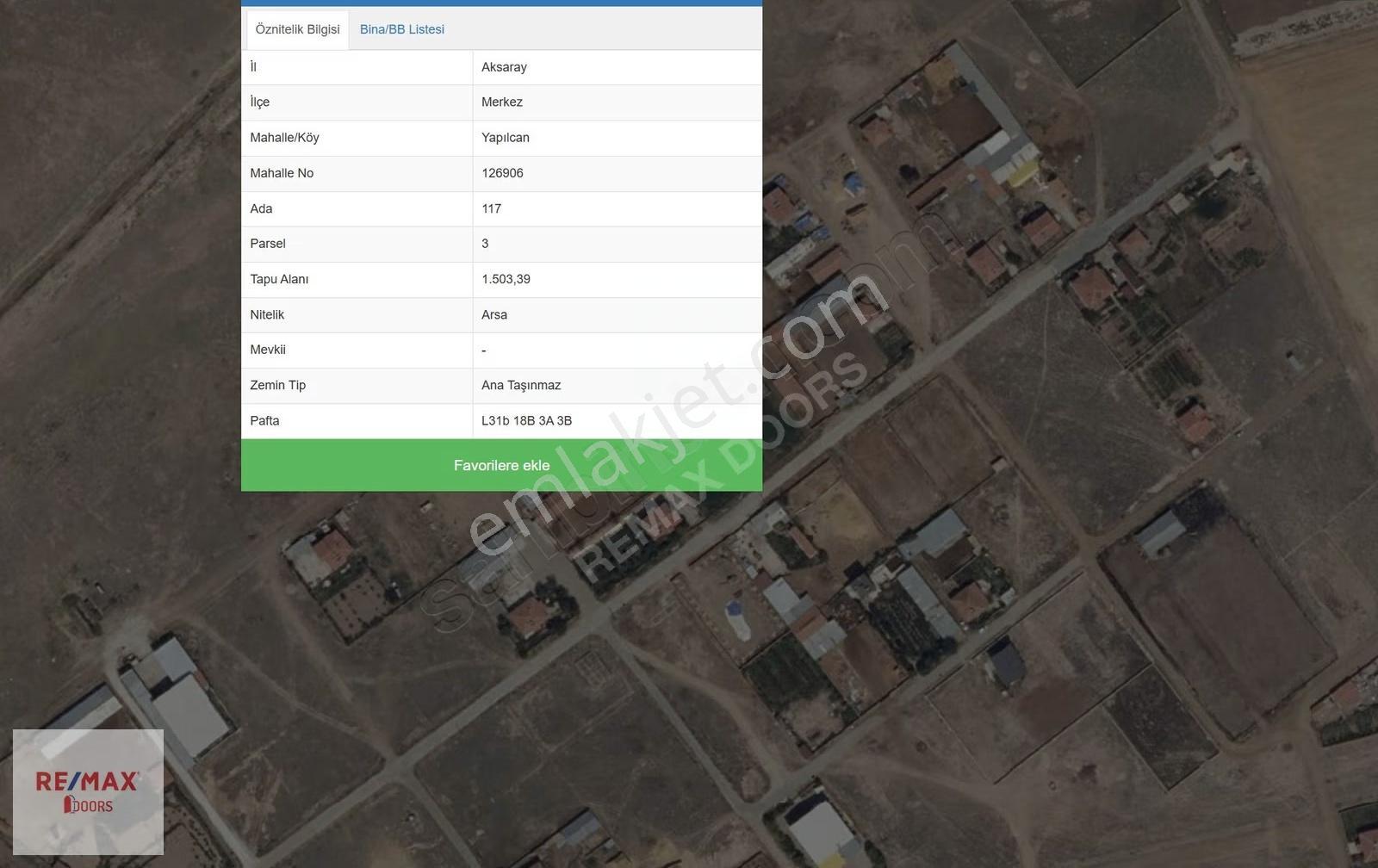Select the Öznitelik Bilgisi tab
Screen dimensions: 1378x868
297,29
